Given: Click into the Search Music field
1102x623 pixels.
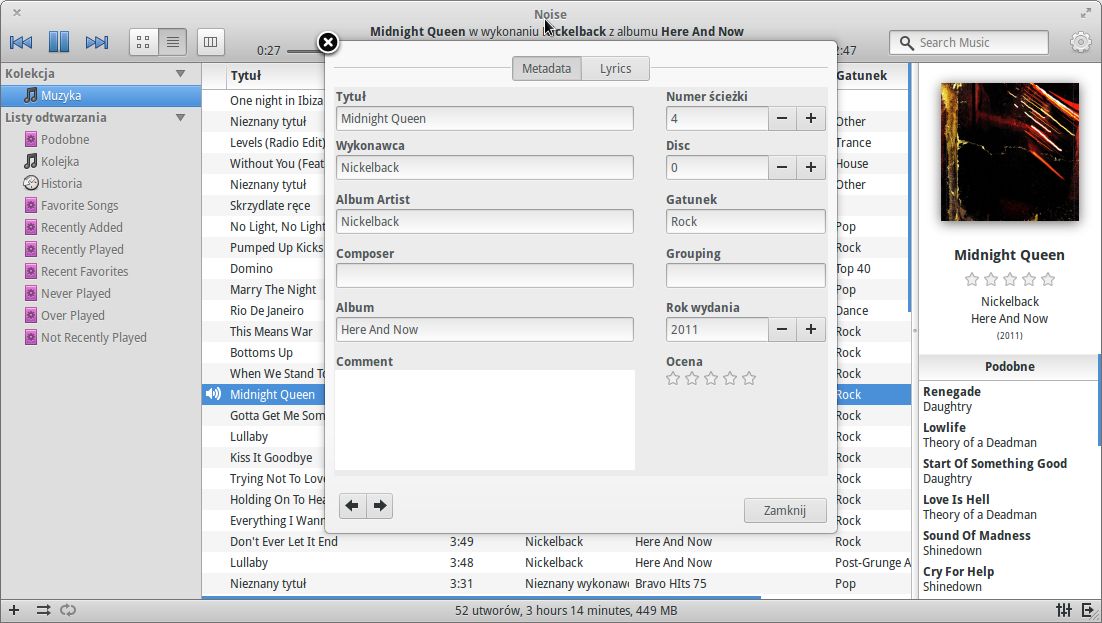Looking at the screenshot, I should click(x=969, y=42).
